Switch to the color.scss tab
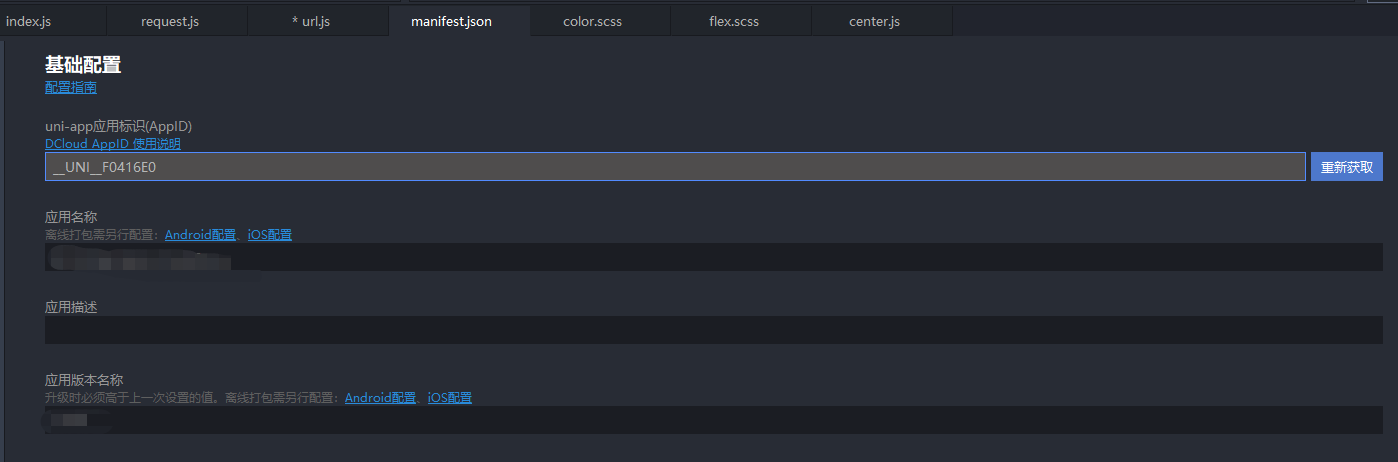Image resolution: width=1398 pixels, height=462 pixels. tap(592, 21)
